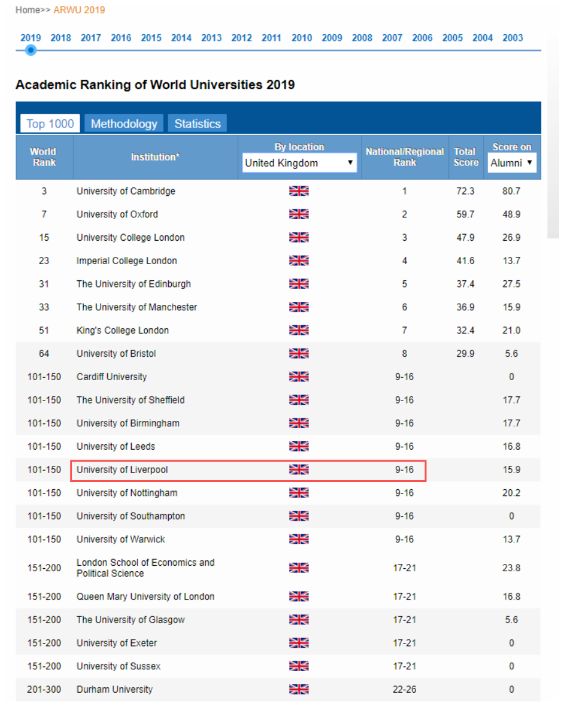Select the Top 1000 tab
572x717 pixels.
[x=50, y=123]
